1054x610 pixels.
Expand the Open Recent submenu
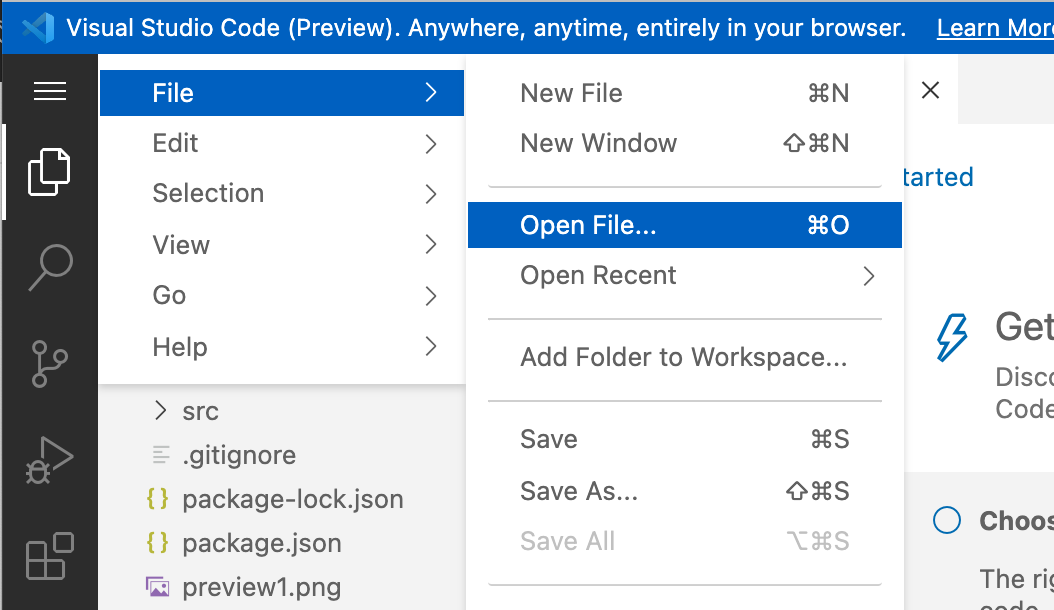tap(684, 276)
